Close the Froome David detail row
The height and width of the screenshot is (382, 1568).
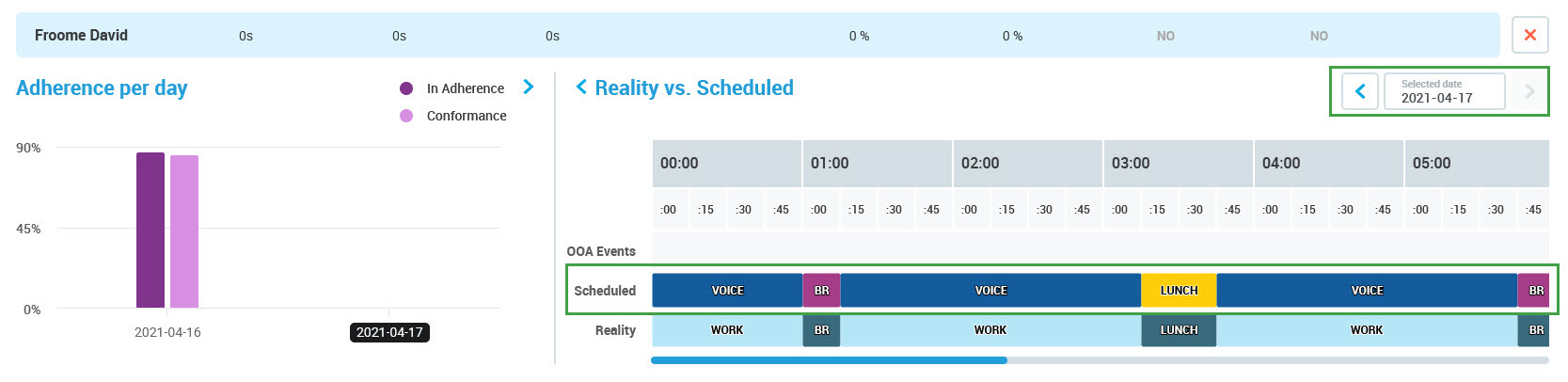pos(1529,36)
